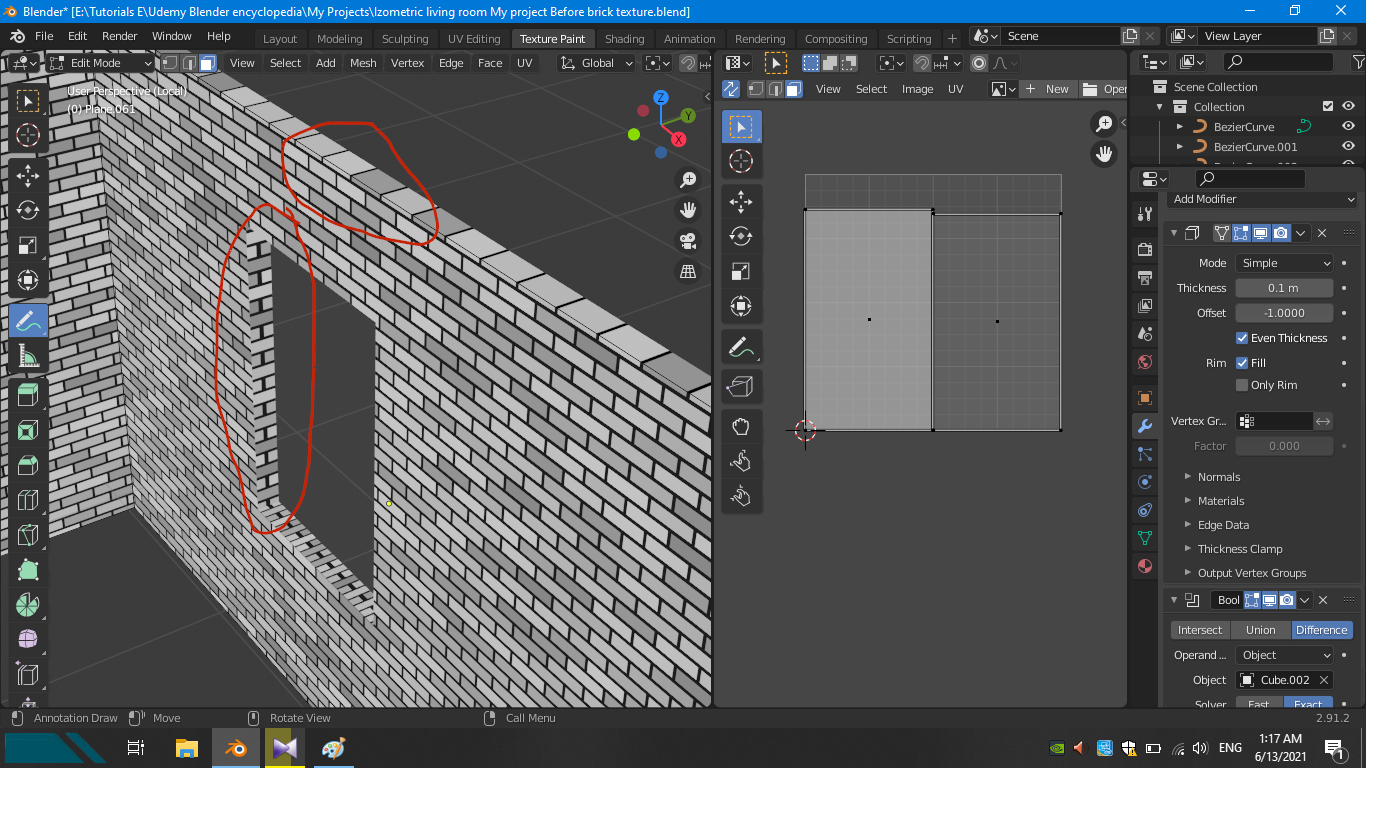Open Global transform orientation dropdown
Image resolution: width=1382 pixels, height=835 pixels.
[x=597, y=63]
